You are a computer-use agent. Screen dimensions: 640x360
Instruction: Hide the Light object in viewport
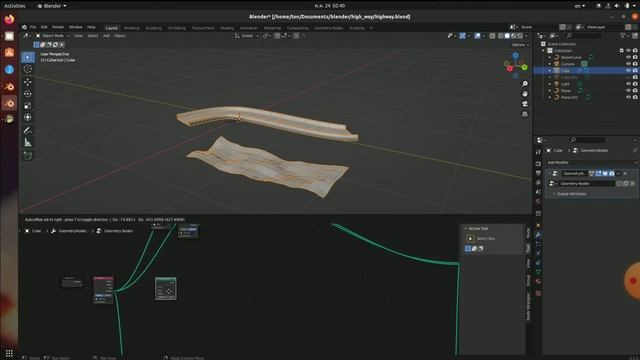click(x=628, y=84)
